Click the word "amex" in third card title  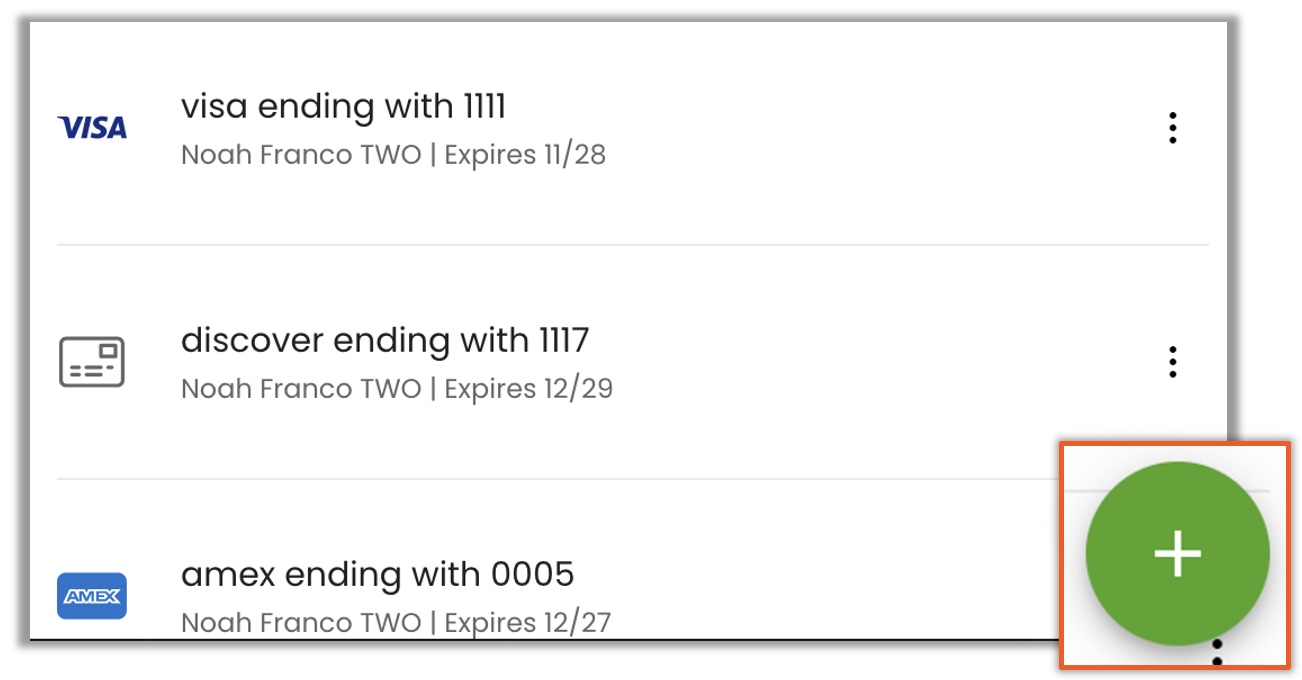(228, 576)
